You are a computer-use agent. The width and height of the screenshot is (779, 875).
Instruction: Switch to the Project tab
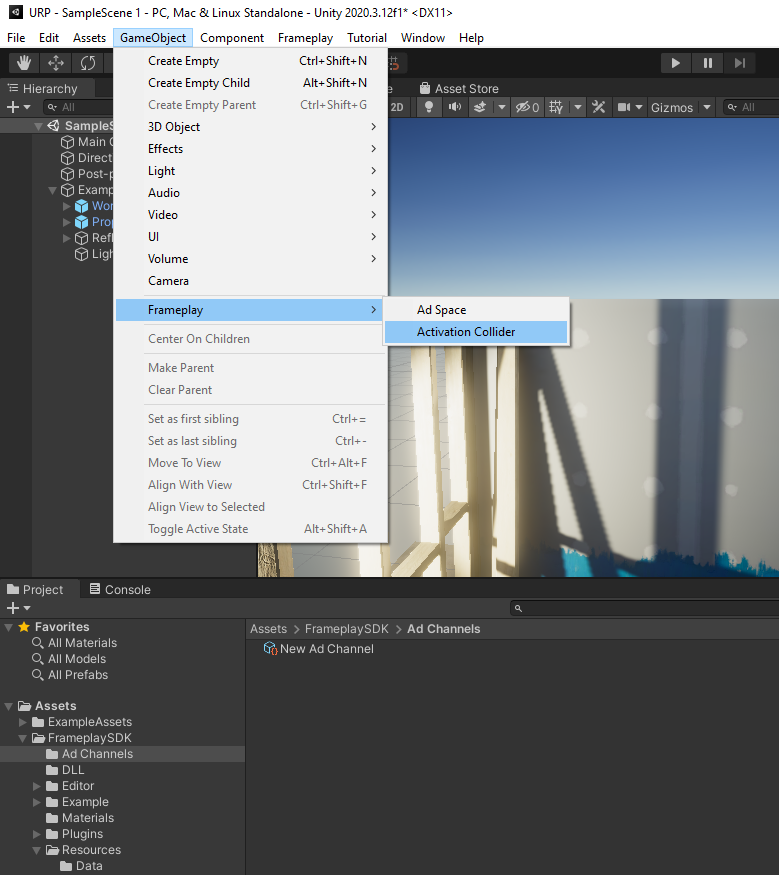35,589
